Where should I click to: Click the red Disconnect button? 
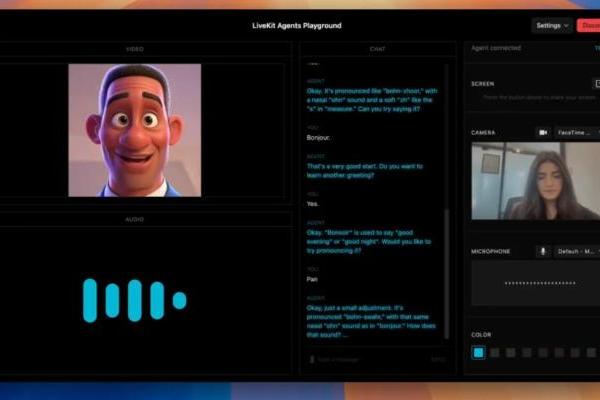(589, 26)
